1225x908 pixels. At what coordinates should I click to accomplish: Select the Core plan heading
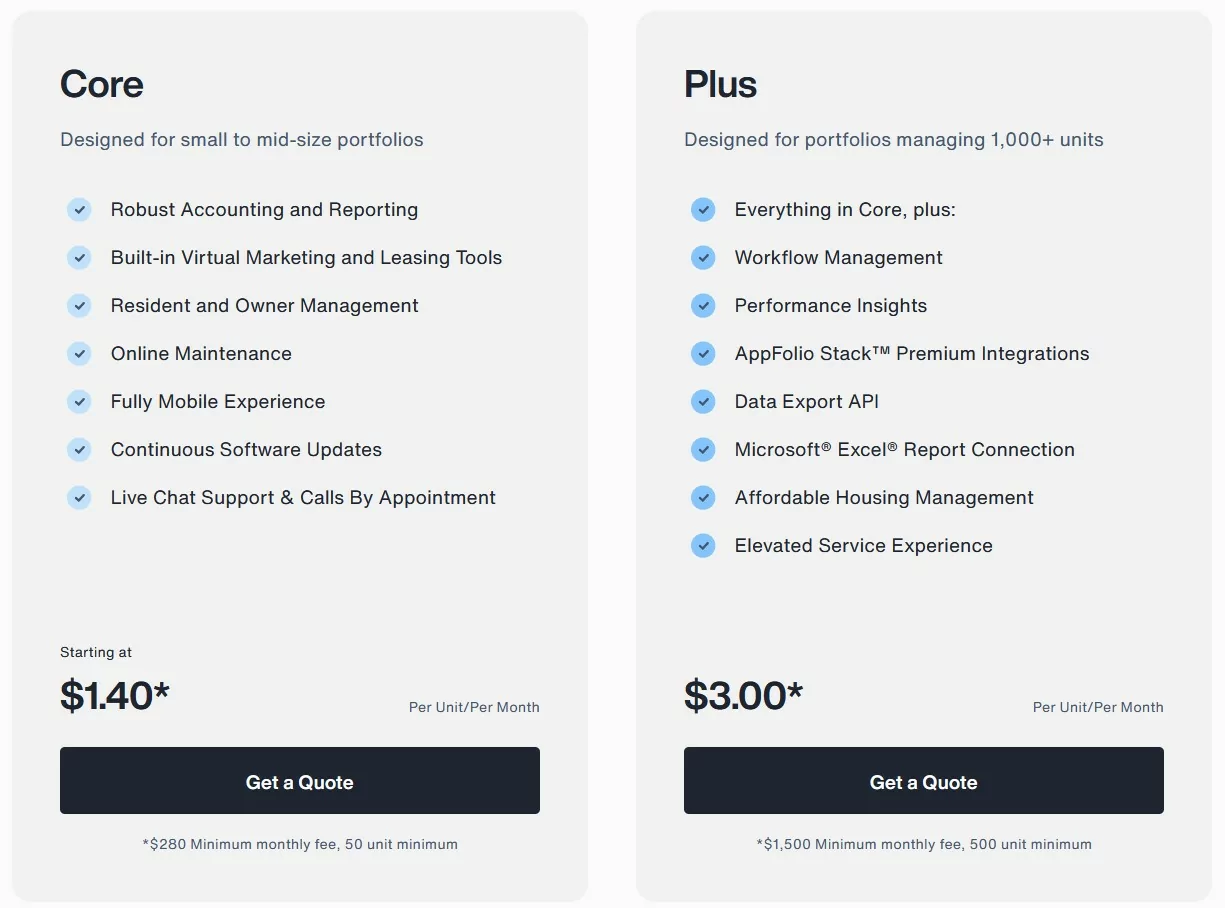pyautogui.click(x=102, y=84)
